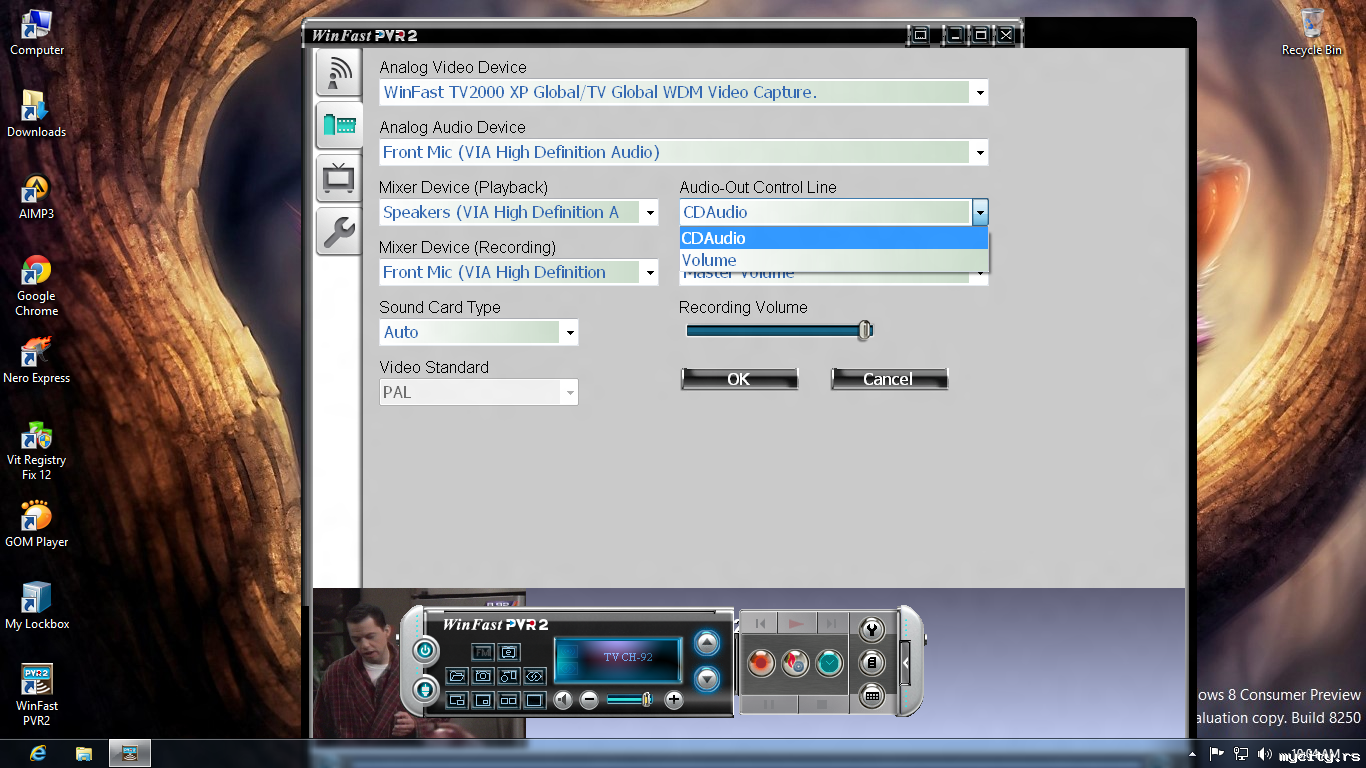Screen dimensions: 1366x768
Task: Open the Google Chrome desktop shortcut
Action: click(36, 285)
